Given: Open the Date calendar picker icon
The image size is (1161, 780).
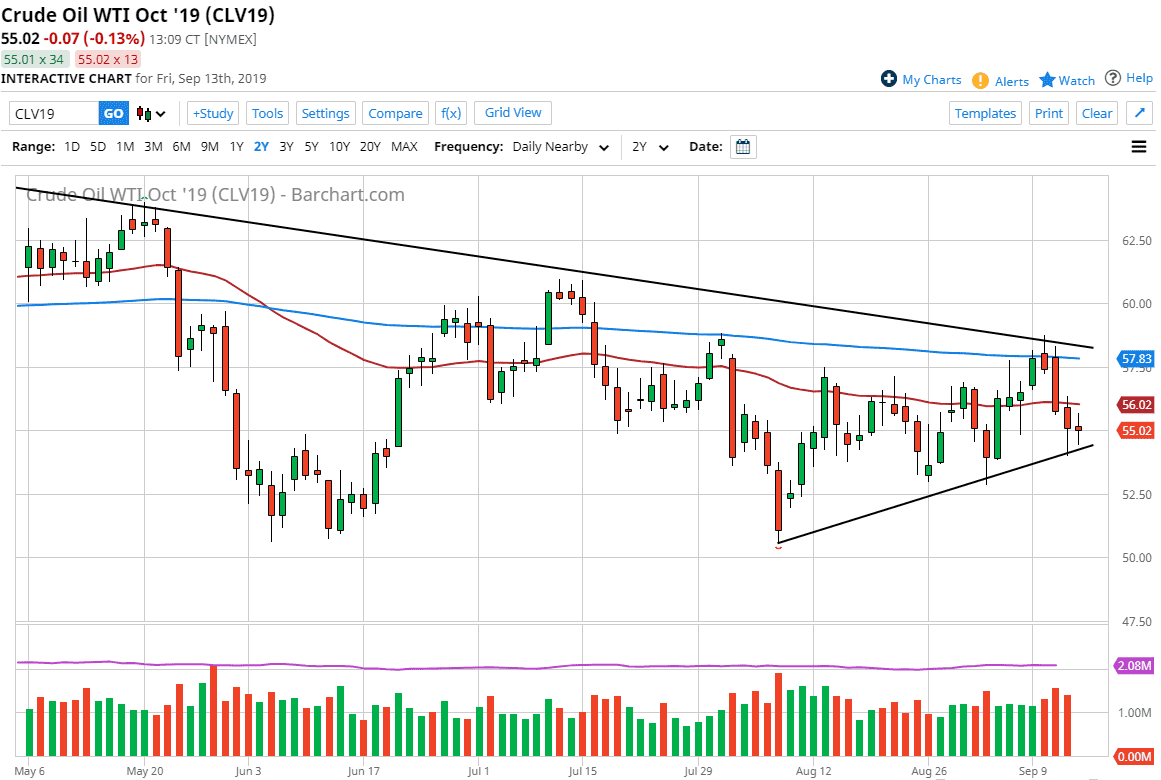Looking at the screenshot, I should click(x=742, y=146).
